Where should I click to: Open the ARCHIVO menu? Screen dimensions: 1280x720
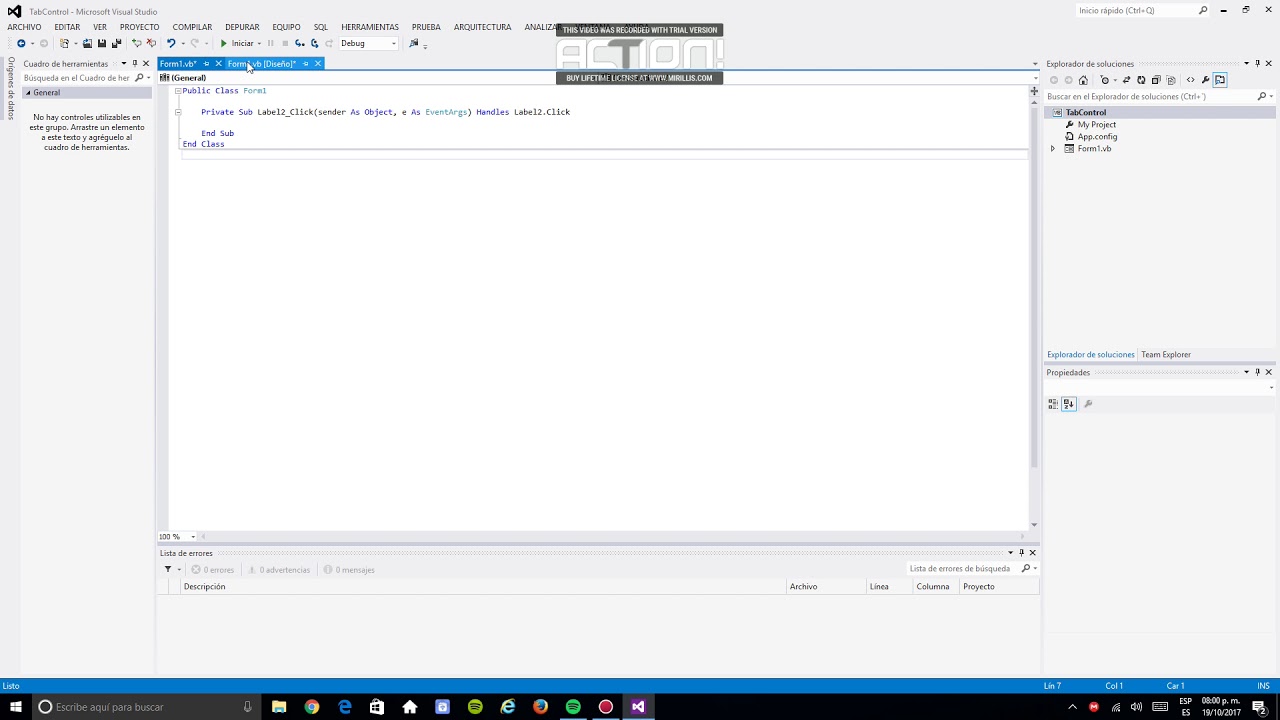[25, 27]
